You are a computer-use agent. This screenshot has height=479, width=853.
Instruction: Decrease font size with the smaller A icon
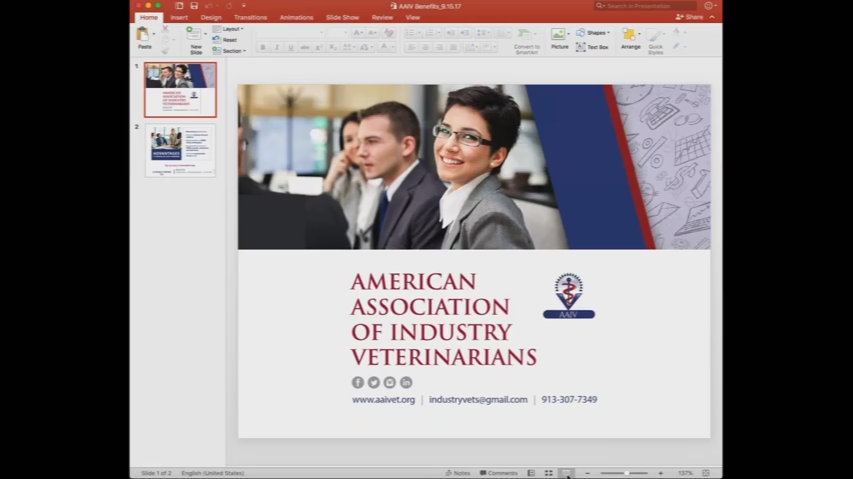click(x=372, y=33)
